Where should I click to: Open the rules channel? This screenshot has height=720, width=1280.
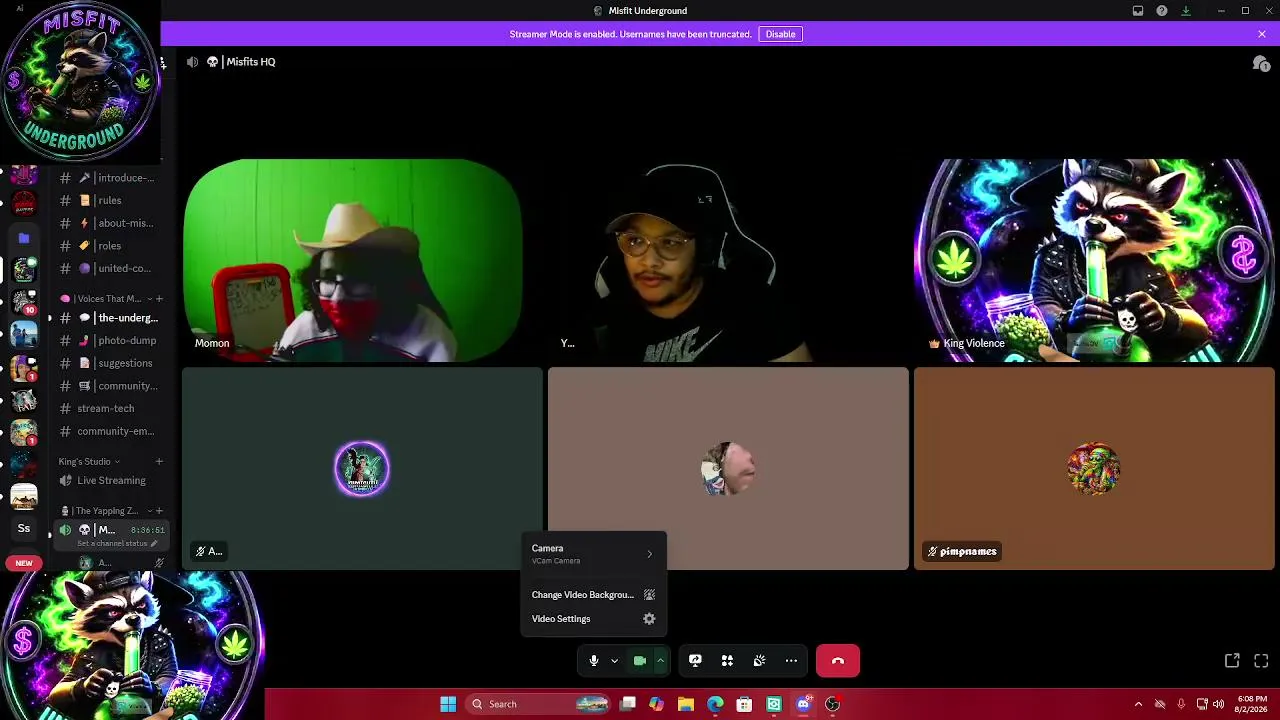(x=110, y=201)
